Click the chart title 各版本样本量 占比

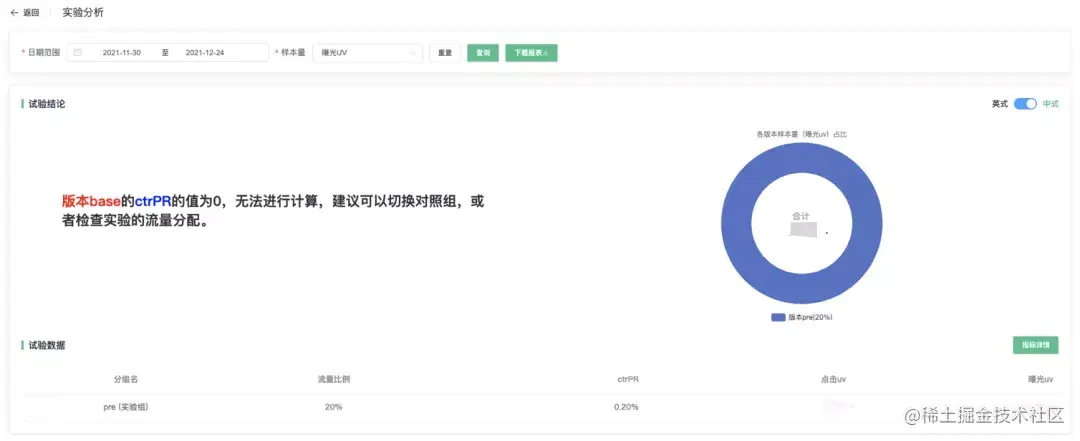(801, 134)
